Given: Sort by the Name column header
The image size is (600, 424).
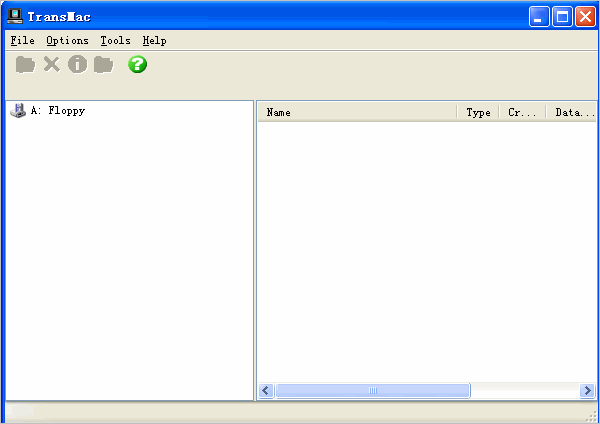Looking at the screenshot, I should [x=357, y=113].
